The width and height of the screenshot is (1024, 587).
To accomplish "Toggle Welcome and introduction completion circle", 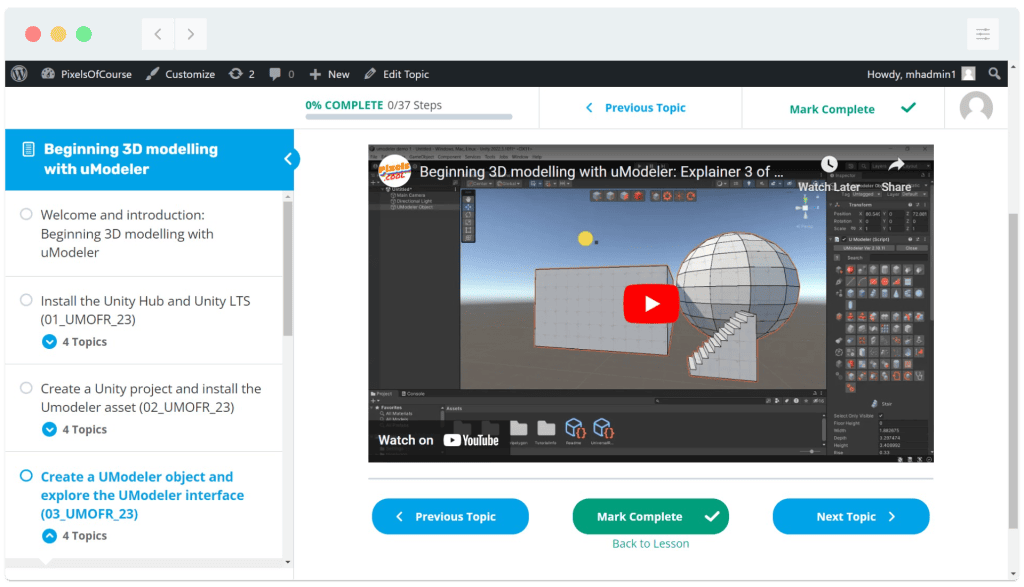I will 26,215.
